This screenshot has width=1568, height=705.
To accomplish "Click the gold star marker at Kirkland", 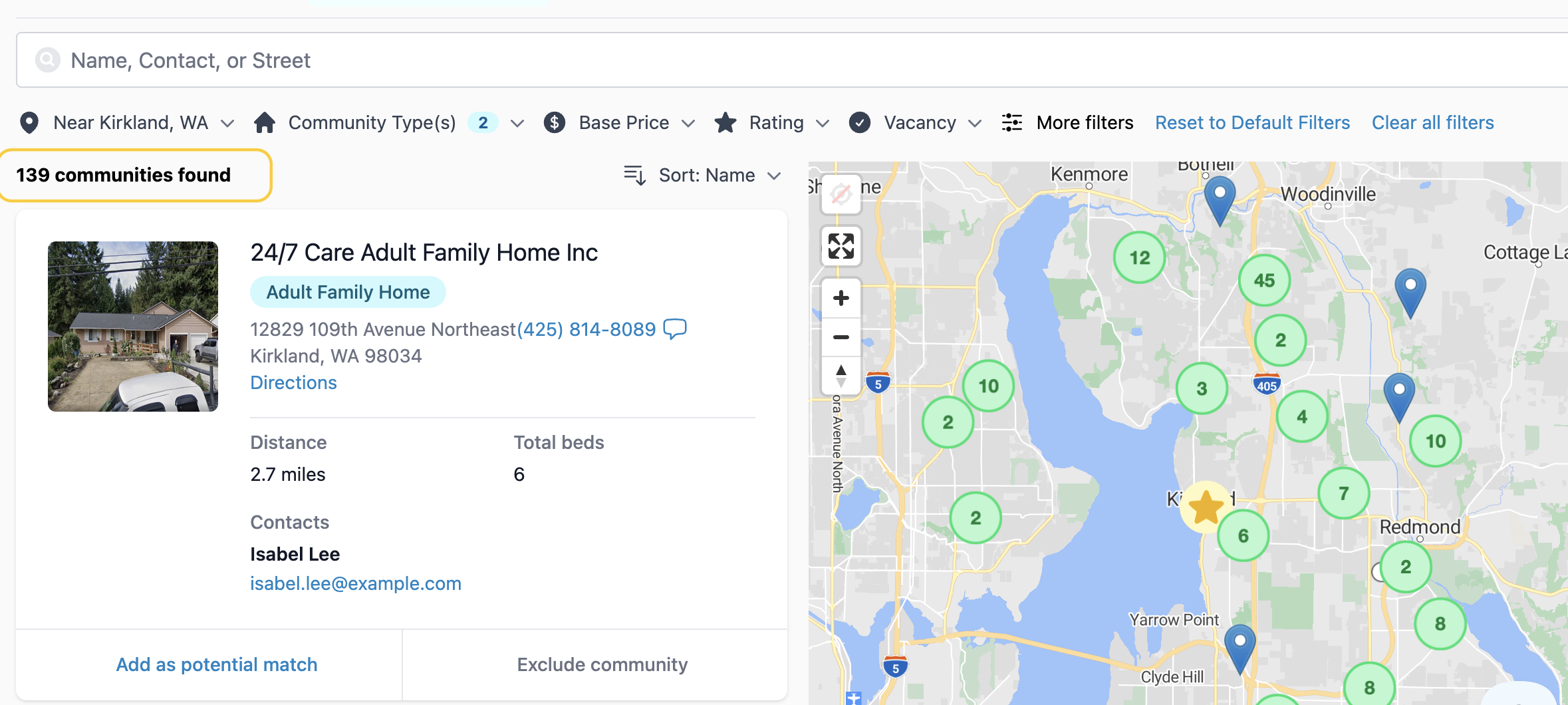I will [1206, 508].
